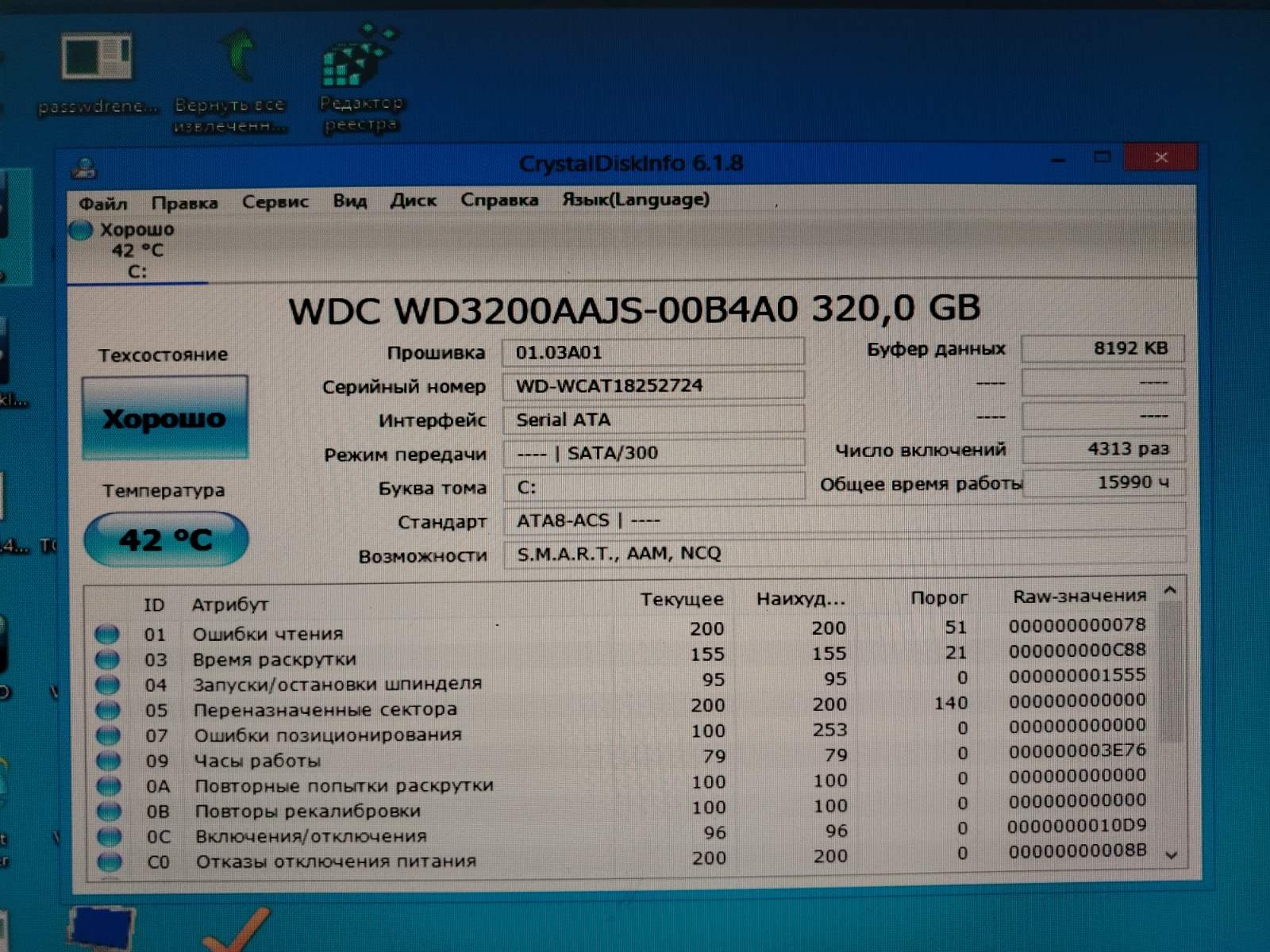Click scroll up arrow of attribute list
The image size is (1270, 952).
(x=1170, y=590)
